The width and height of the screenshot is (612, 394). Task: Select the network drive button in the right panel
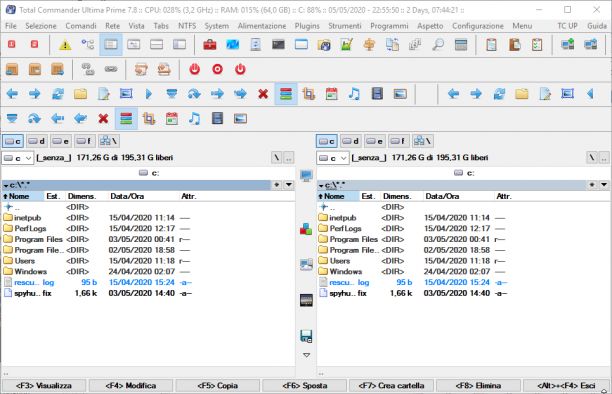pos(423,141)
